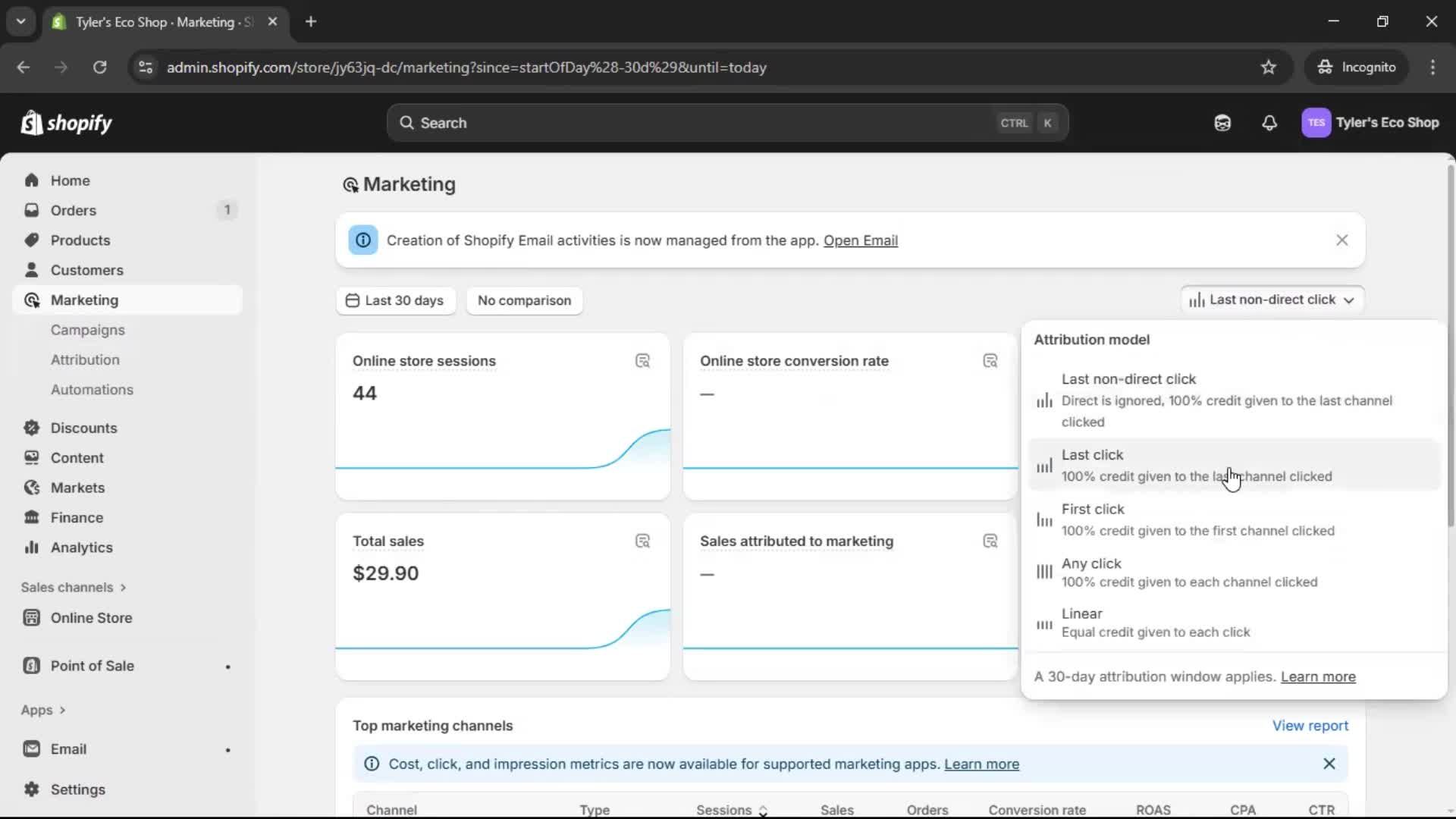Open Analytics from the left navigation
This screenshot has width=1456, height=819.
81,548
